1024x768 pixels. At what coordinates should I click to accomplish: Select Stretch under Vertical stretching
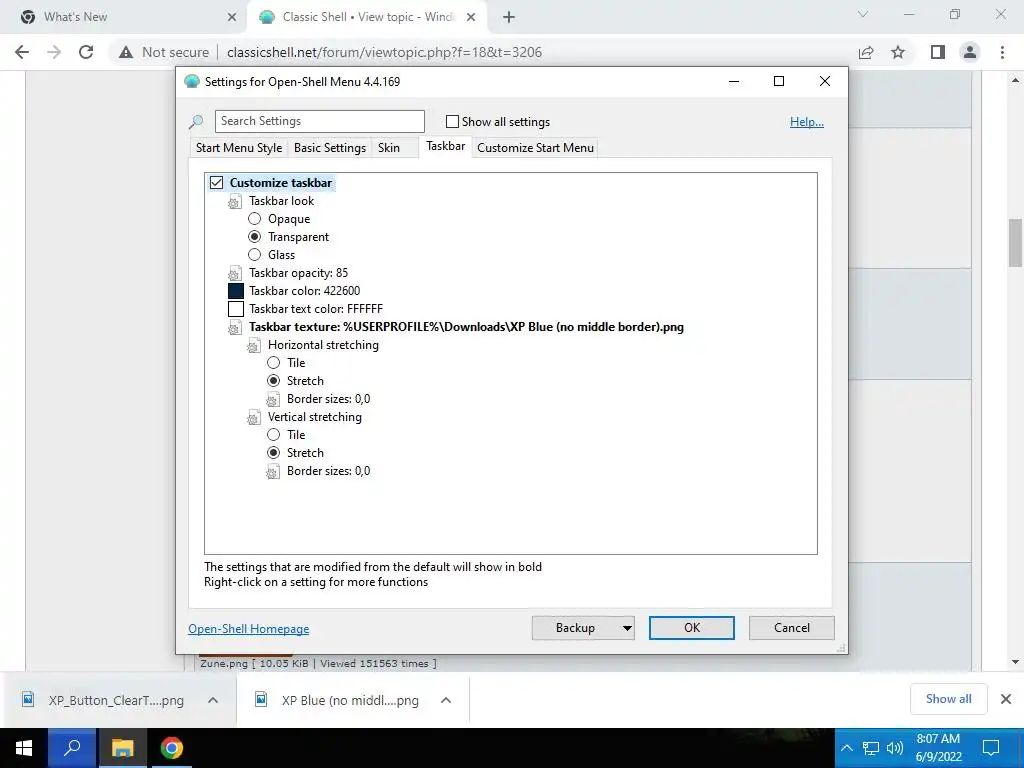click(273, 453)
